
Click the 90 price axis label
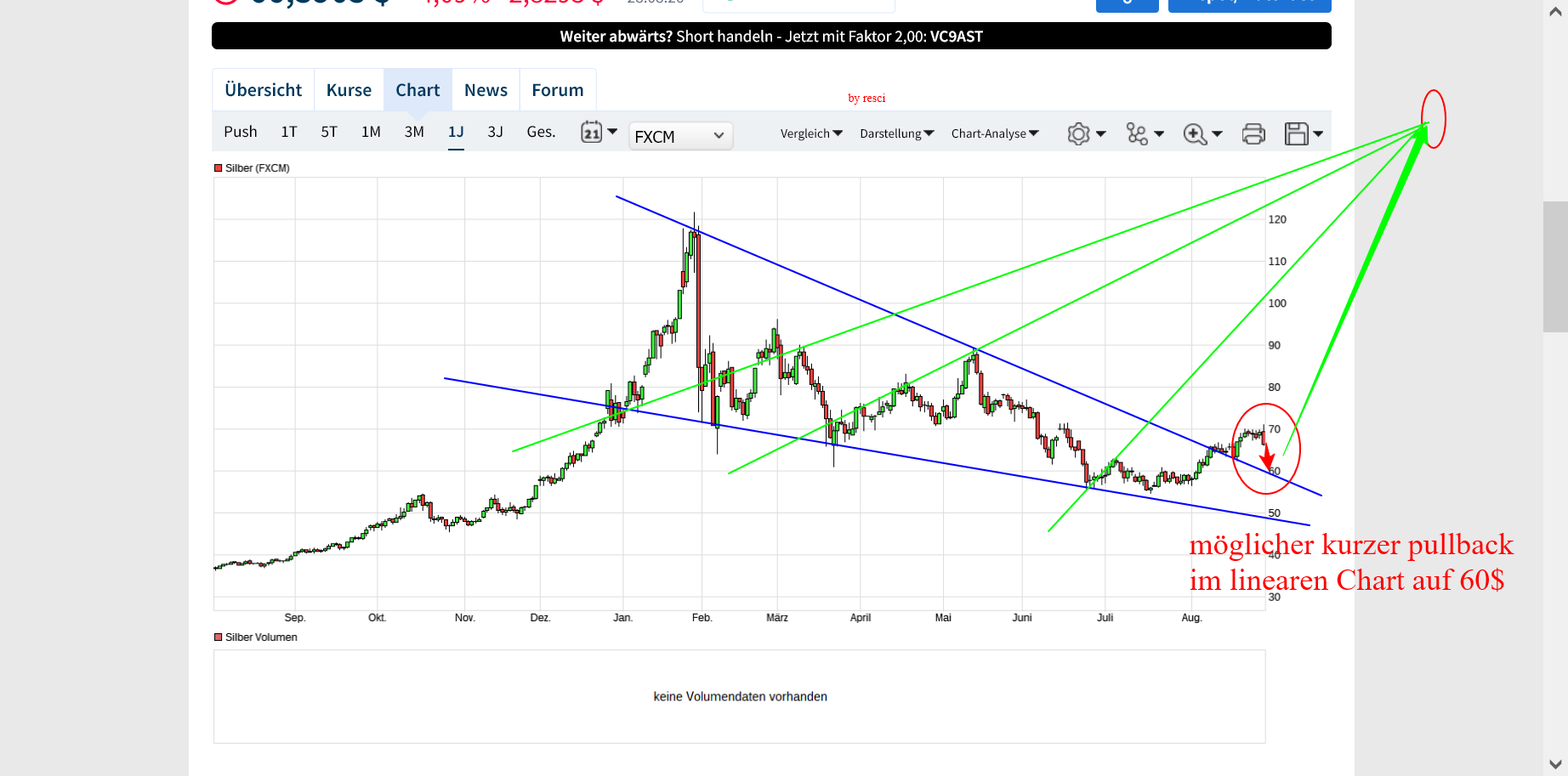(x=1274, y=346)
